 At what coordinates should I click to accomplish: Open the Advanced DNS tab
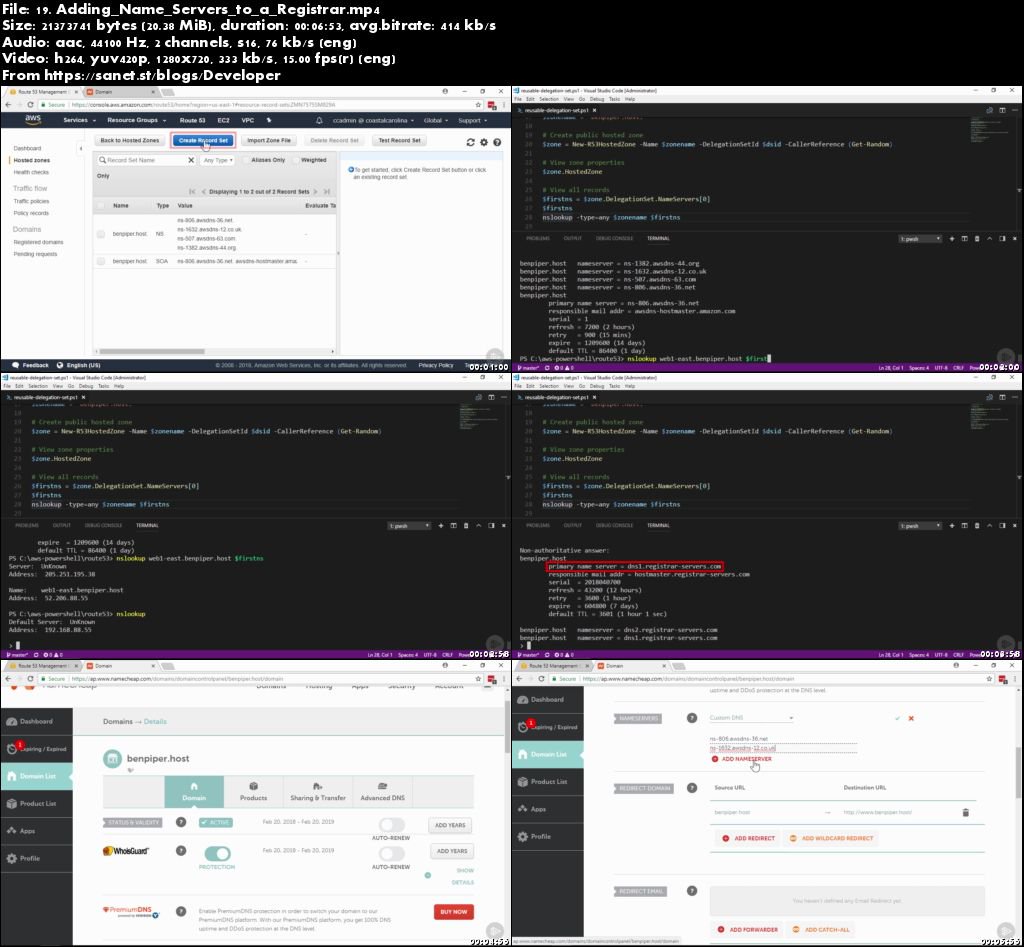[x=383, y=792]
